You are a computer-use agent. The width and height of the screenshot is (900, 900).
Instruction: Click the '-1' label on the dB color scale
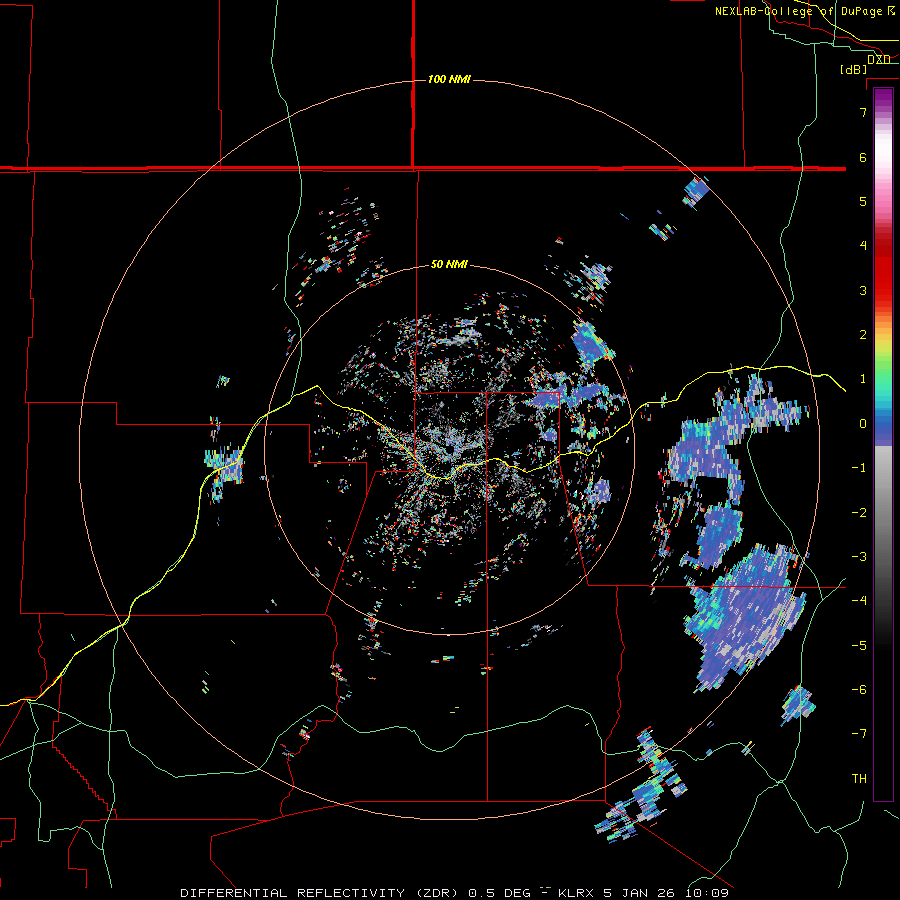tap(859, 468)
